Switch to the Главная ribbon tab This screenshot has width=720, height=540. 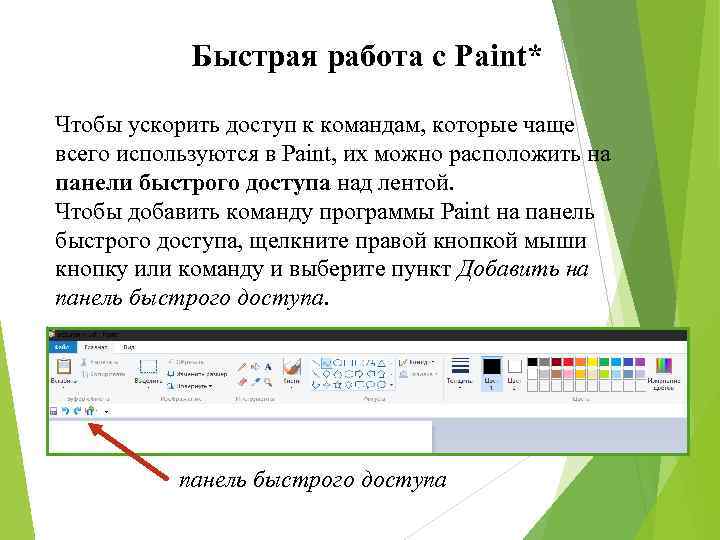coord(96,347)
